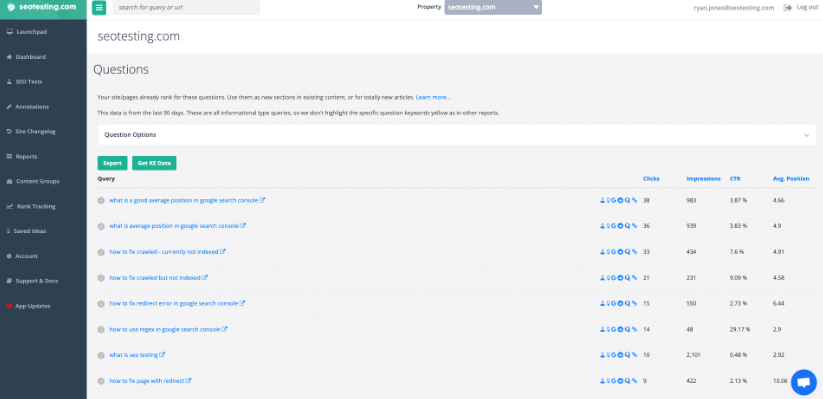Click the Log out link text
This screenshot has height=399, width=823.
click(807, 7)
